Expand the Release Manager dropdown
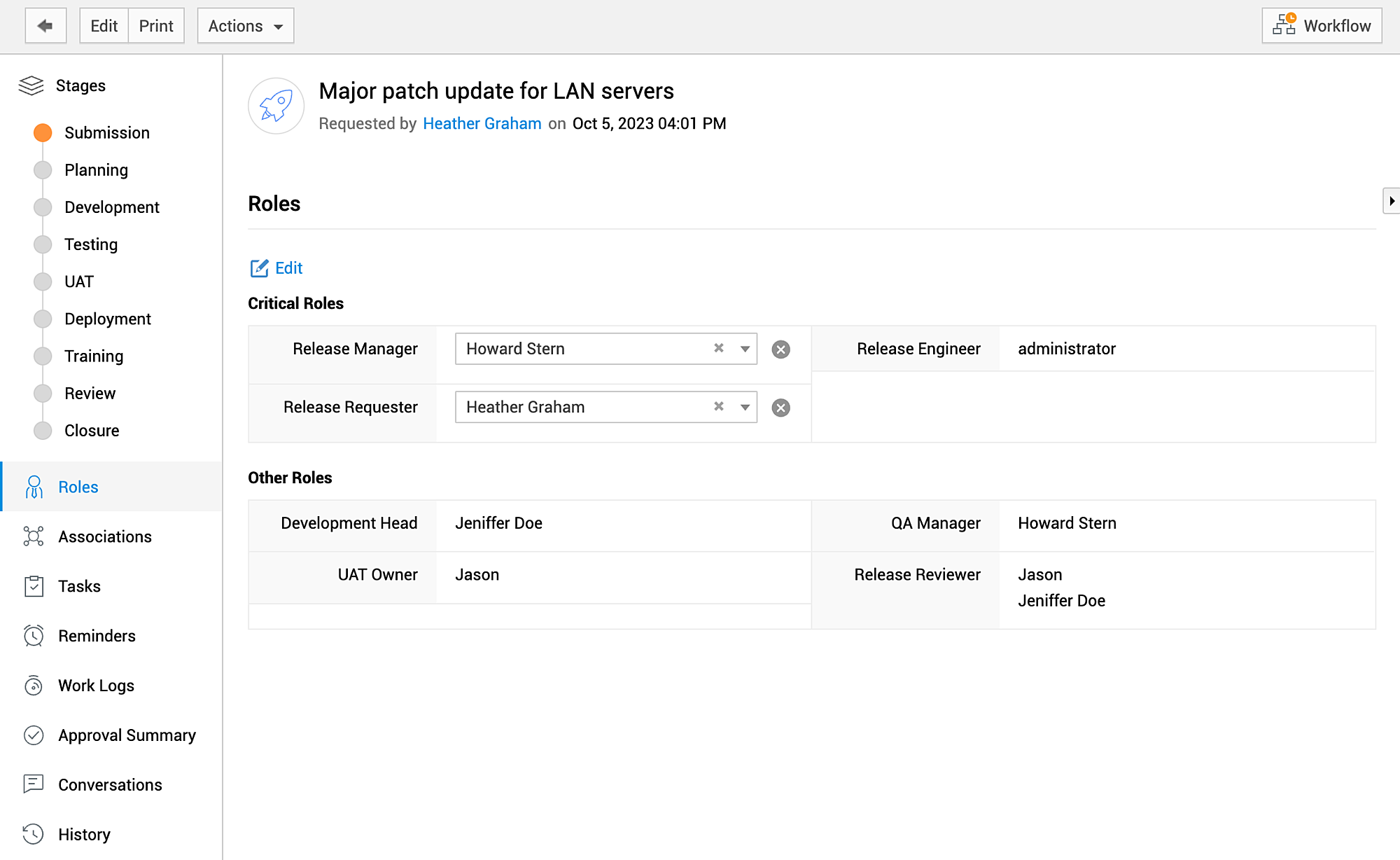 click(x=745, y=349)
